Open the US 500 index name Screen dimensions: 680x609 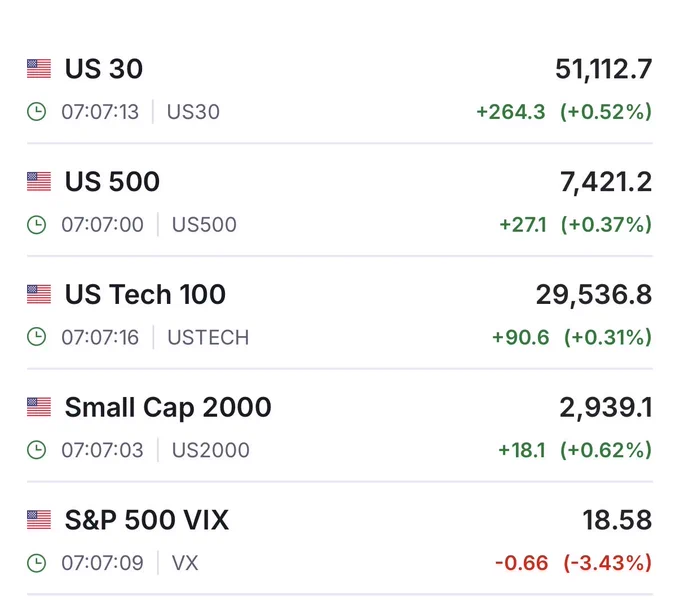112,181
